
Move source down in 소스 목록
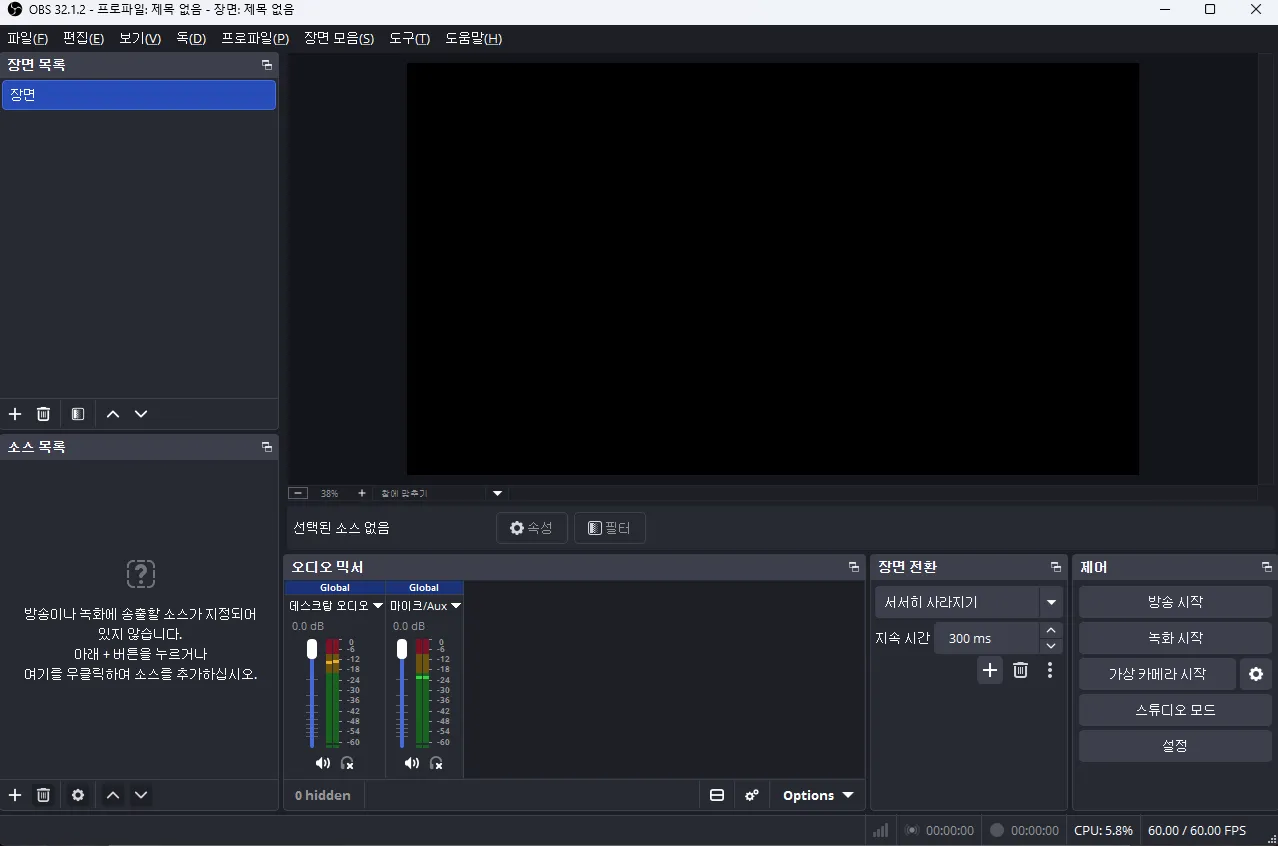tap(141, 795)
